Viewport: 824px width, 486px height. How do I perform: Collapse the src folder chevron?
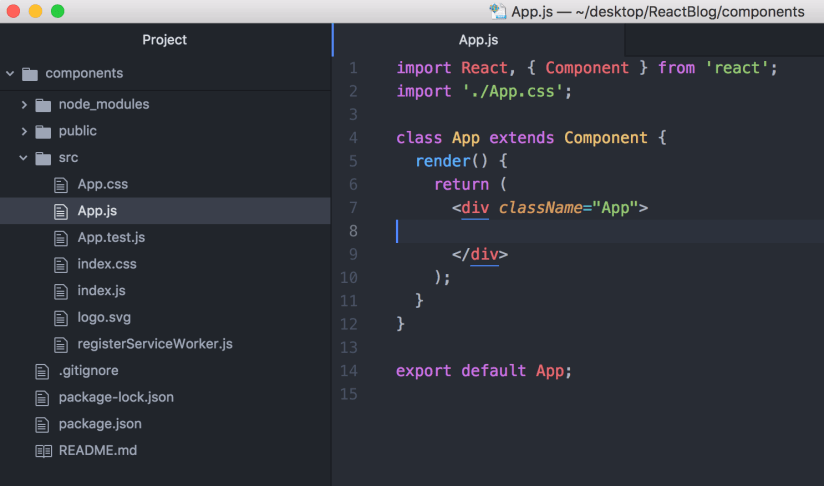(24, 158)
